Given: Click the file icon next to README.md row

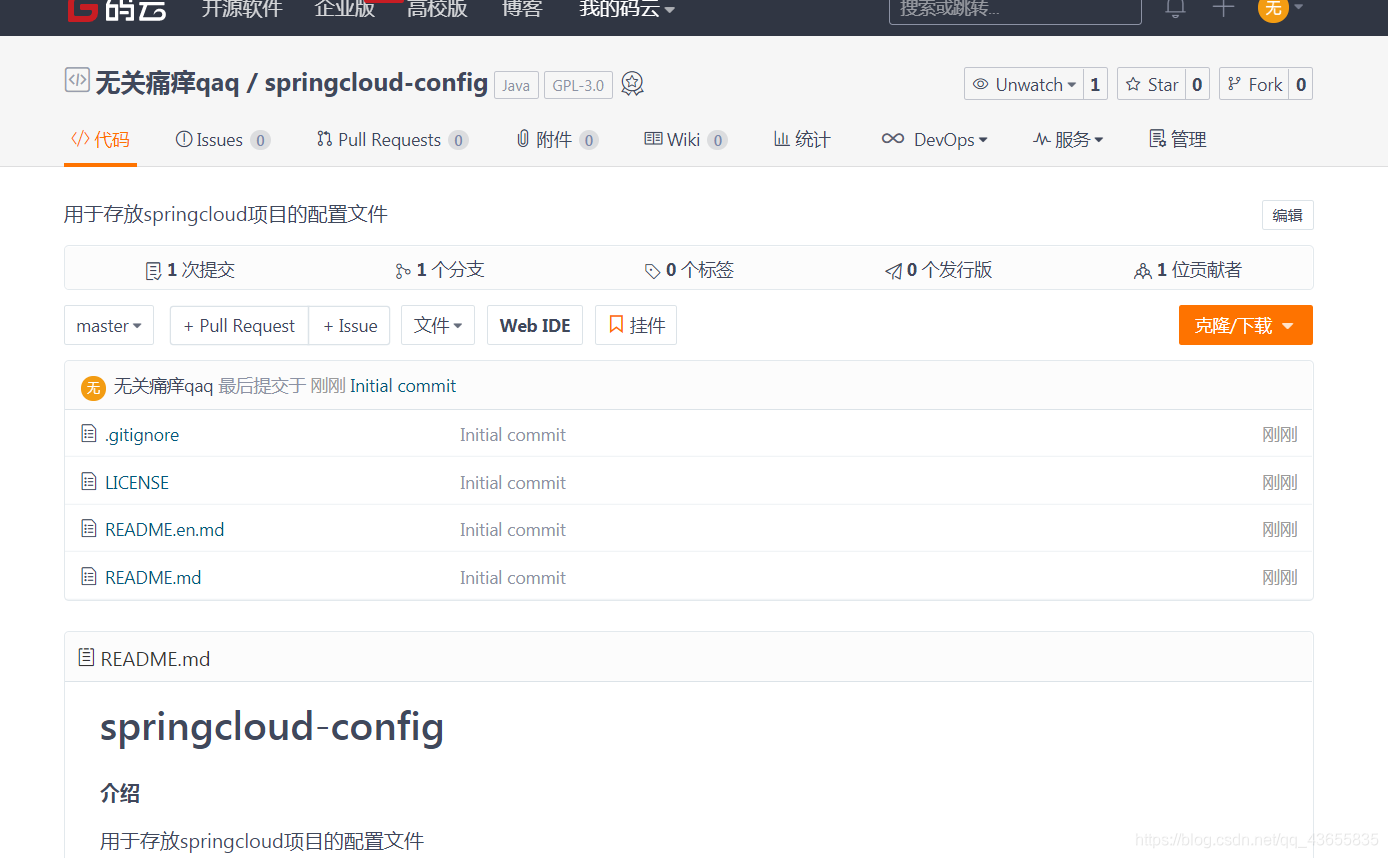Looking at the screenshot, I should (89, 577).
